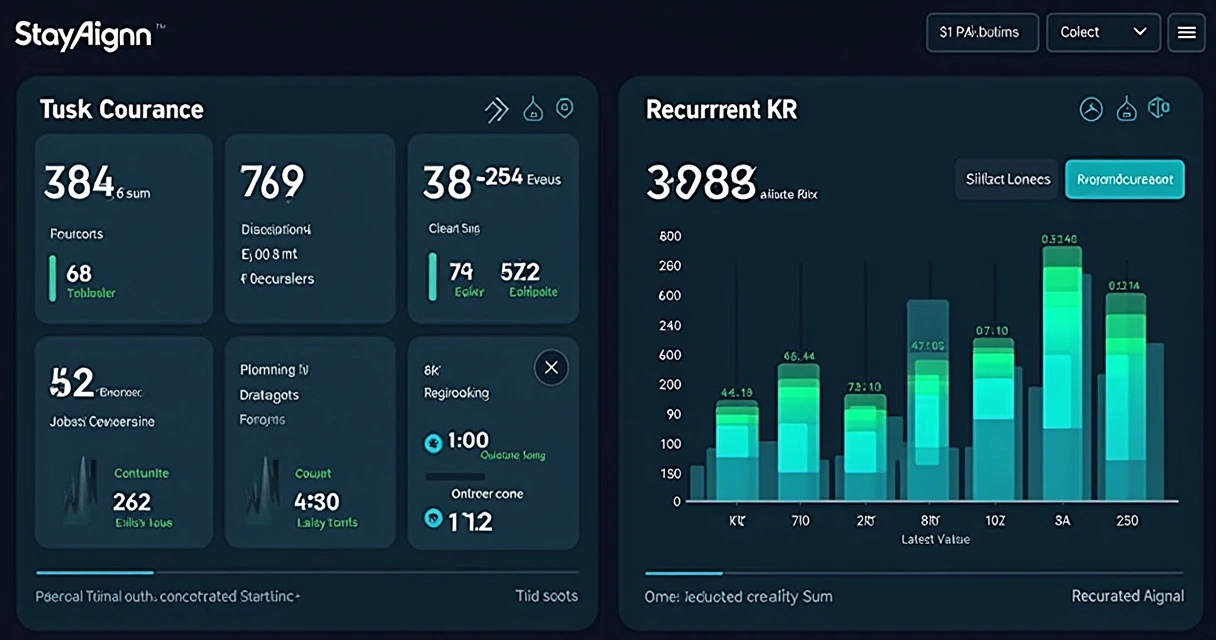Image resolution: width=1216 pixels, height=640 pixels.
Task: Click the tallest chart bar labeled 03240
Action: point(1062,373)
